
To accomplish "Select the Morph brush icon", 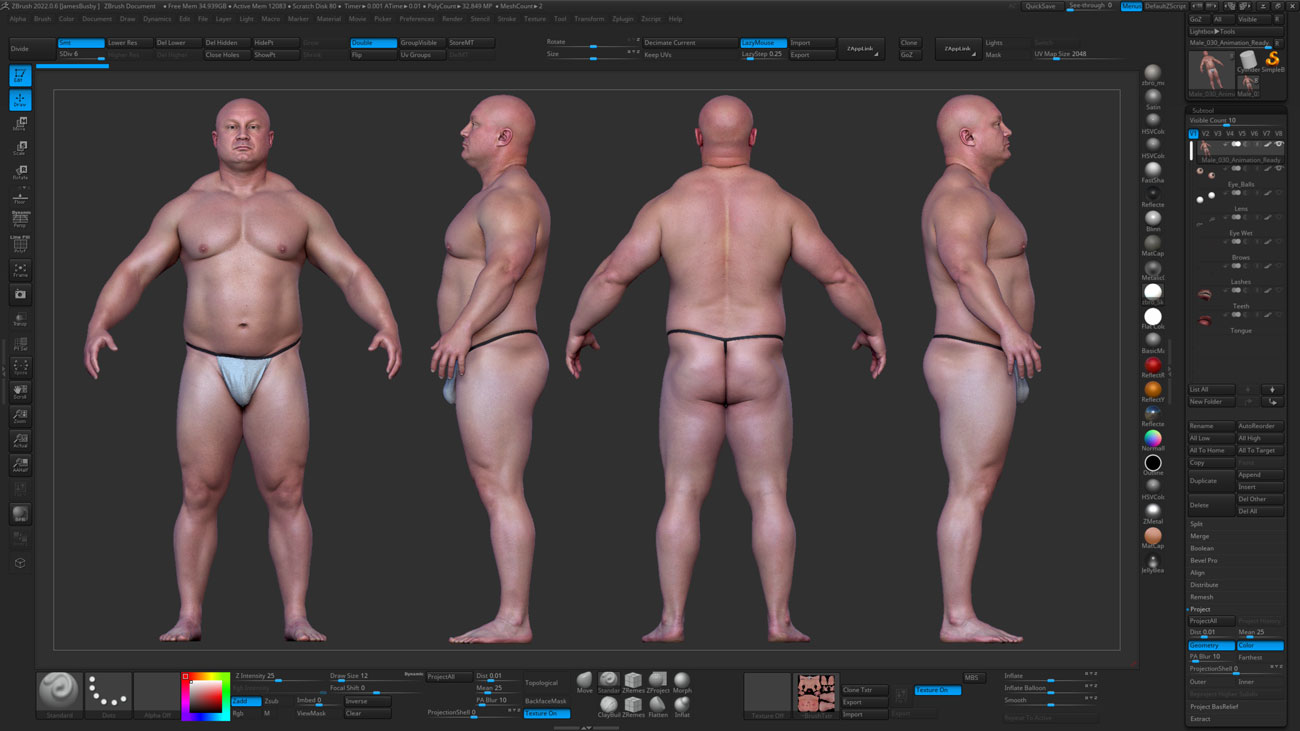I will click(683, 679).
